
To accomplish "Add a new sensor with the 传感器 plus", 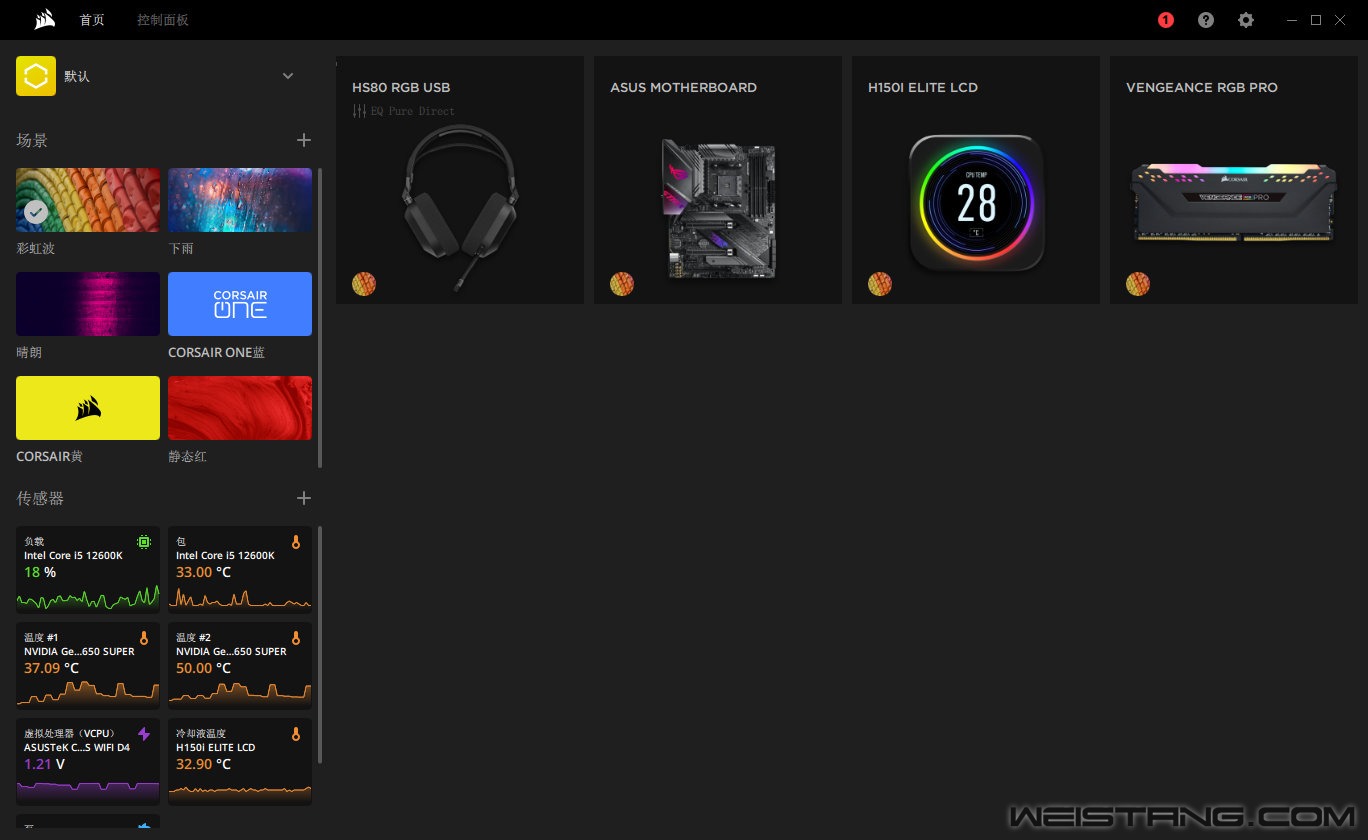I will [304, 498].
